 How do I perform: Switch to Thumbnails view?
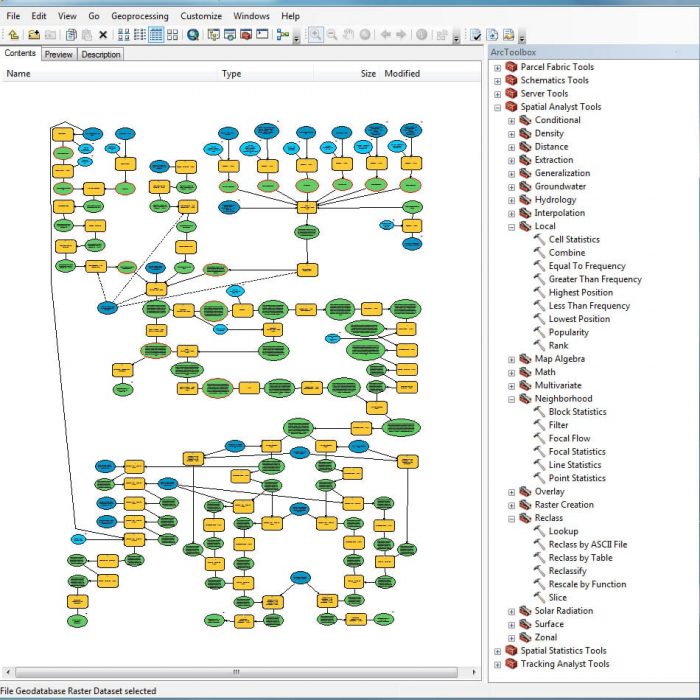(x=172, y=34)
